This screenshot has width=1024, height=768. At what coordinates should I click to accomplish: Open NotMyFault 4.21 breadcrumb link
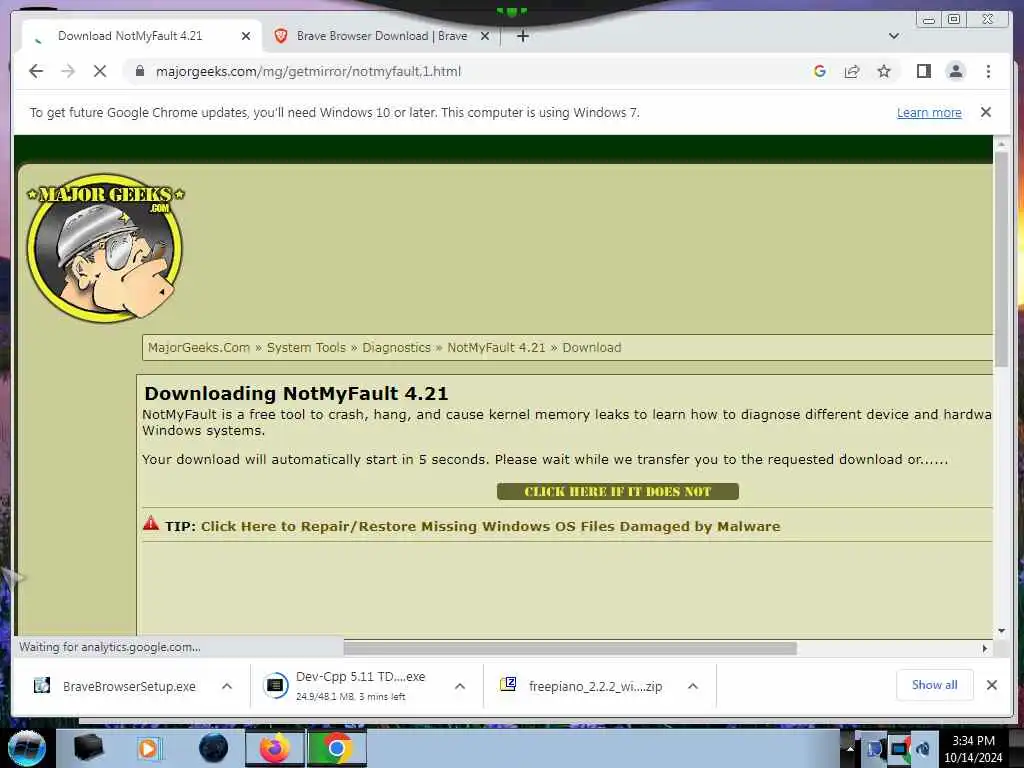pos(496,347)
